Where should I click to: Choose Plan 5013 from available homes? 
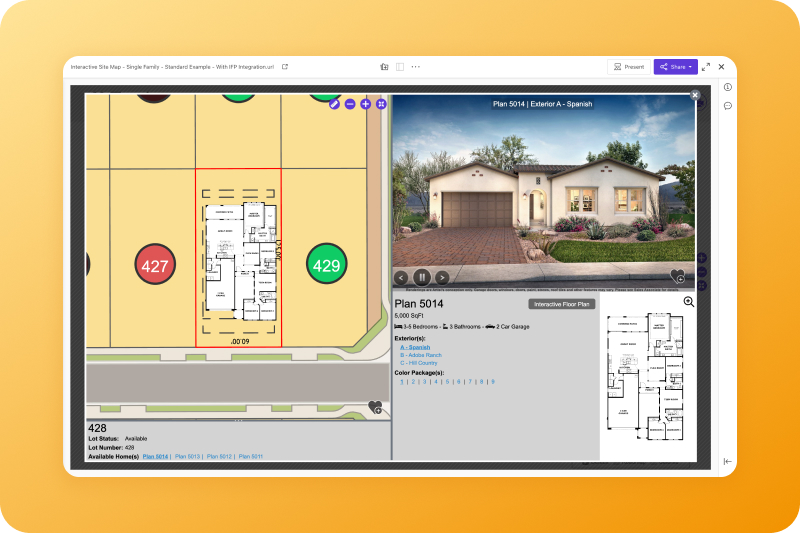point(187,456)
